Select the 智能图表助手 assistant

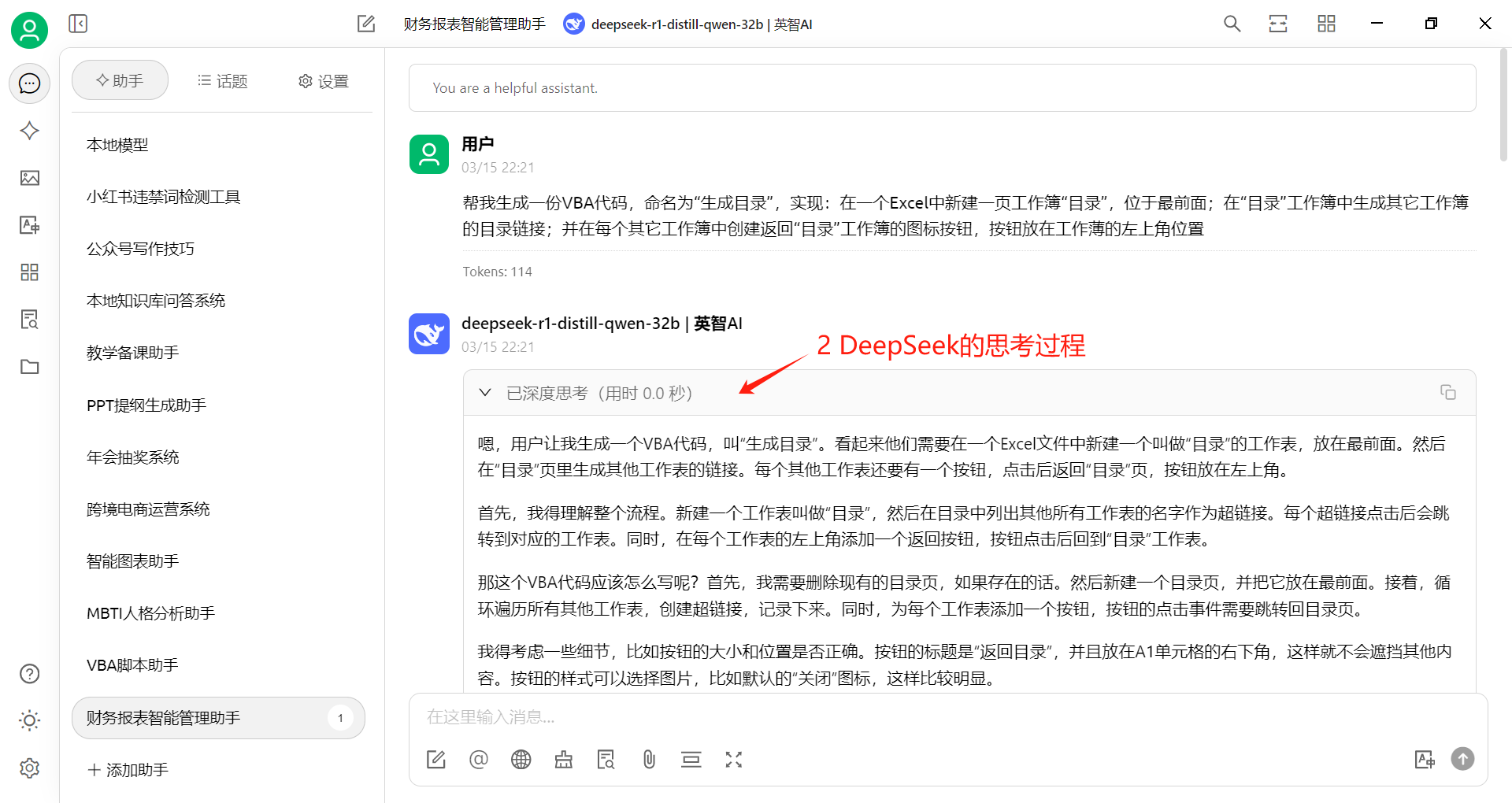218,561
